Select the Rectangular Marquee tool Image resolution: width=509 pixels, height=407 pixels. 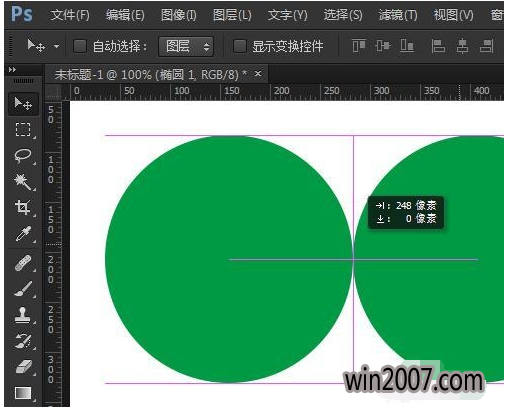click(23, 130)
